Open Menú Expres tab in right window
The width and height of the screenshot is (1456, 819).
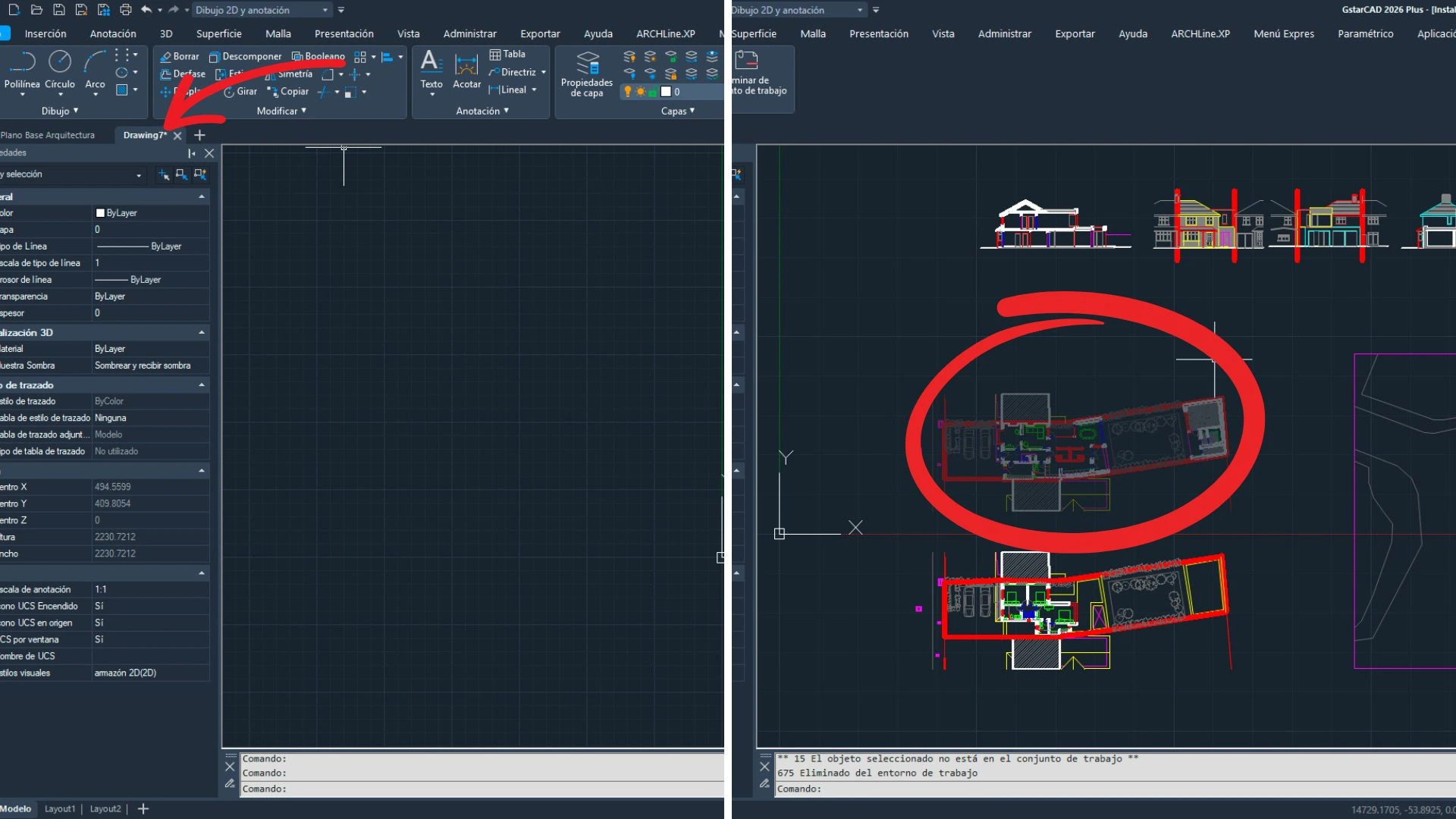1284,33
